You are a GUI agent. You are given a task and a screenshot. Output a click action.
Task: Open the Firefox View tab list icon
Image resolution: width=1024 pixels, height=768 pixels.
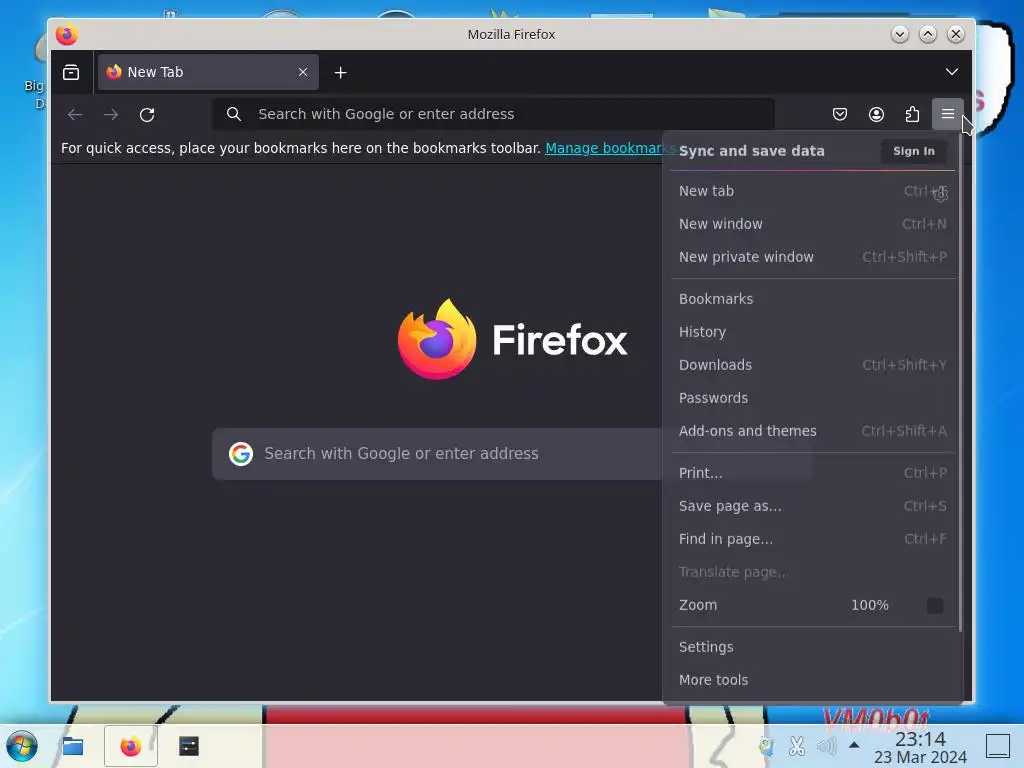click(x=71, y=72)
